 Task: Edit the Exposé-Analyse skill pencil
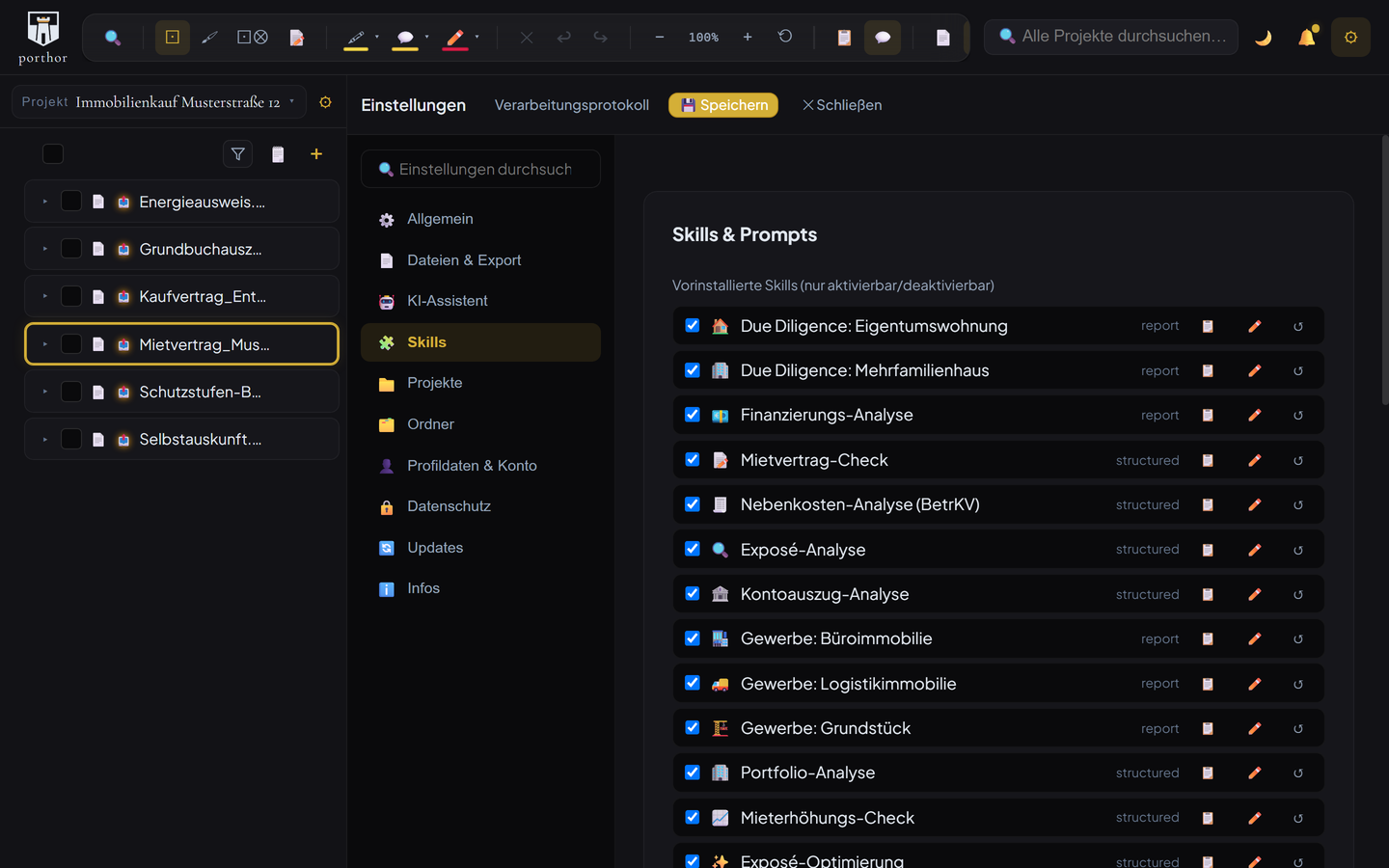1254,550
